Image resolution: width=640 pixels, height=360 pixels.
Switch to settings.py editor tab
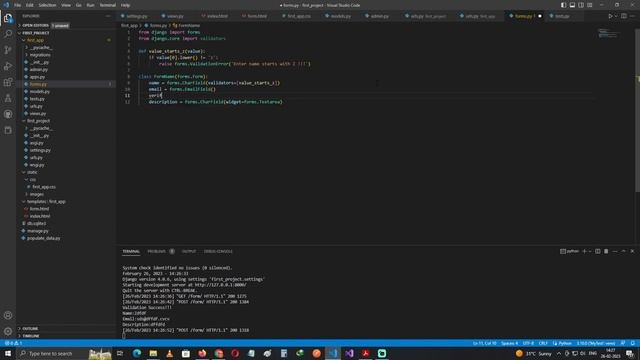click(136, 16)
